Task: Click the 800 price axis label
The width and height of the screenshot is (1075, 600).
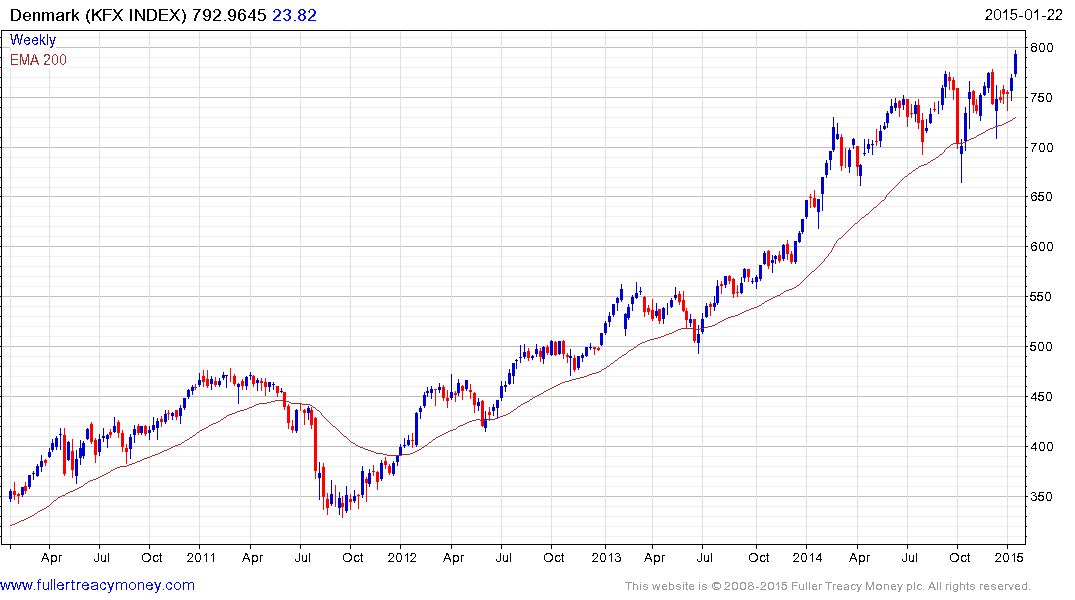Action: (1041, 47)
